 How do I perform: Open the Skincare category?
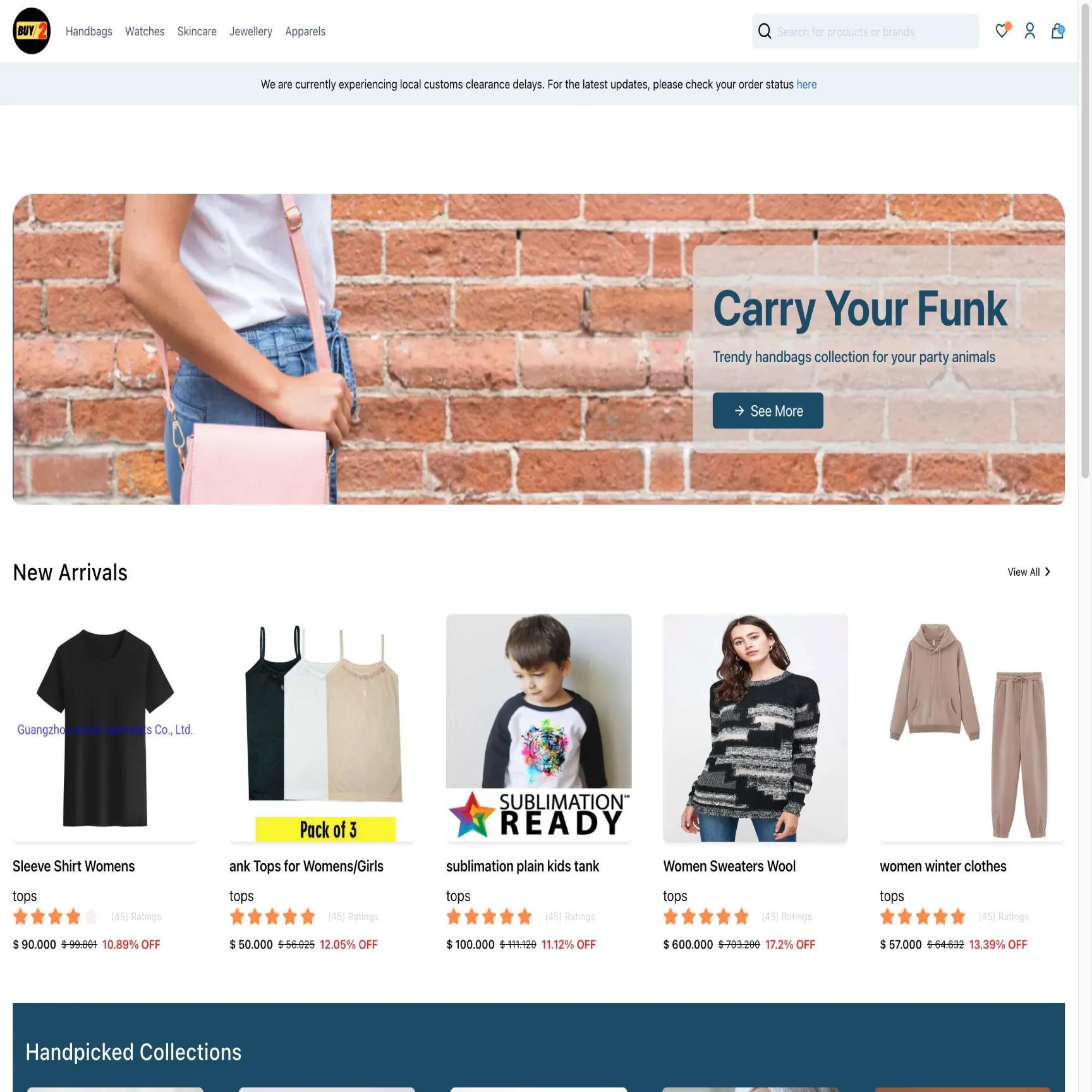197,31
